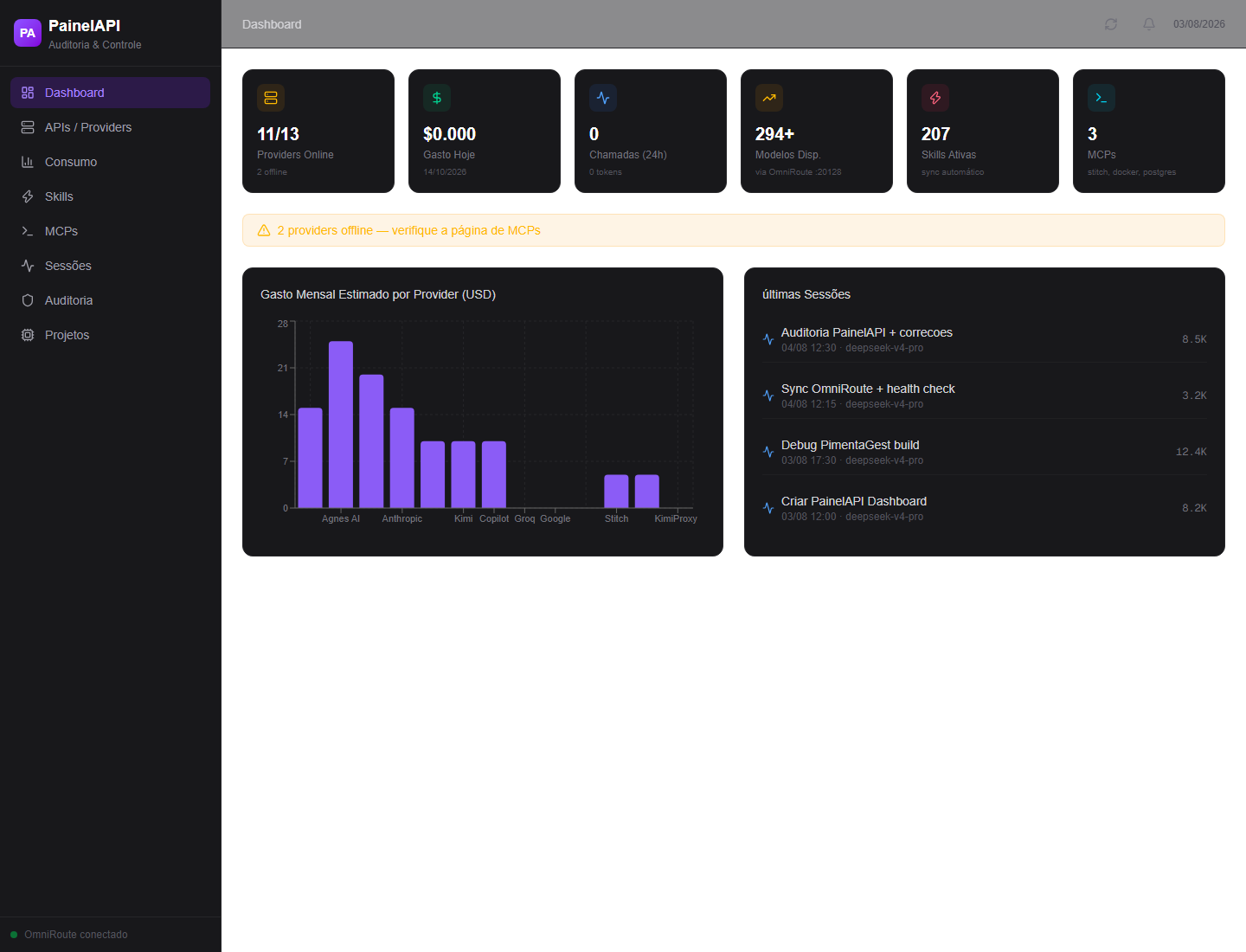This screenshot has width=1246, height=952.
Task: Click the Anthropic axis label
Action: (402, 518)
